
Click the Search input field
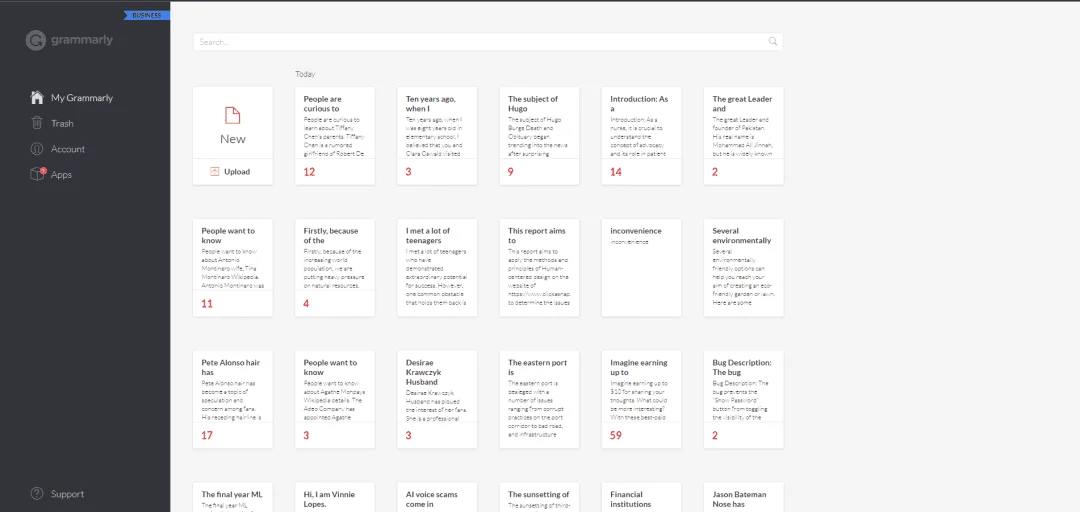(x=488, y=41)
